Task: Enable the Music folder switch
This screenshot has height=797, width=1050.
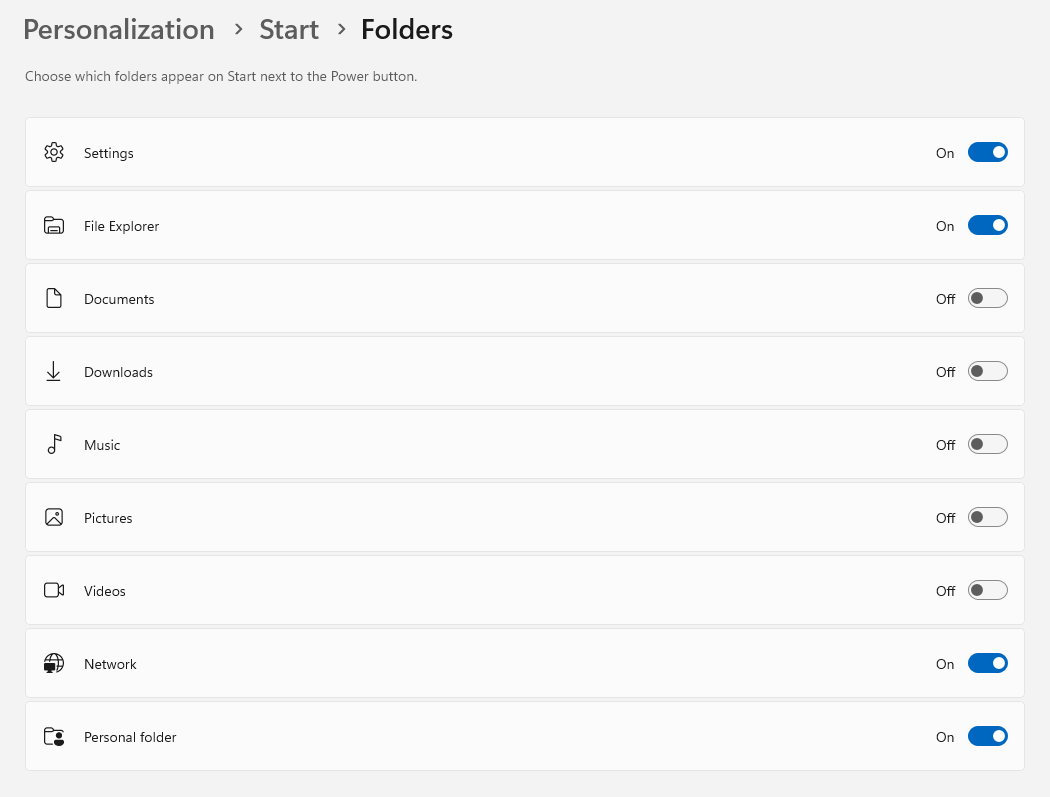Action: tap(987, 444)
